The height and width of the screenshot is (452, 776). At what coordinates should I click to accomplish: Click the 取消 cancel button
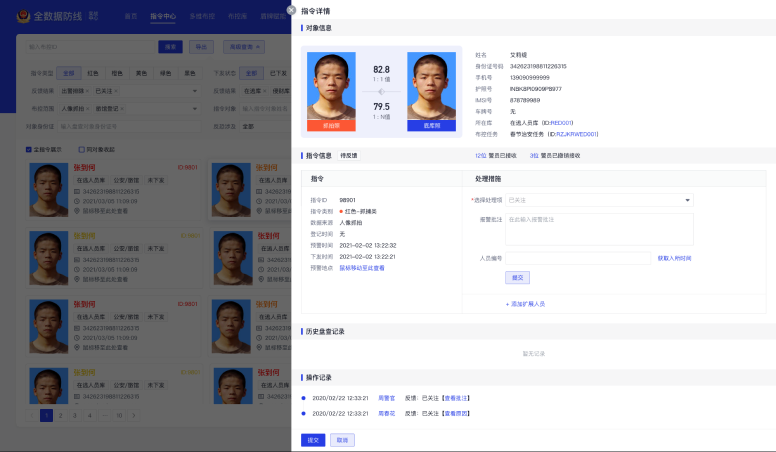pos(342,440)
